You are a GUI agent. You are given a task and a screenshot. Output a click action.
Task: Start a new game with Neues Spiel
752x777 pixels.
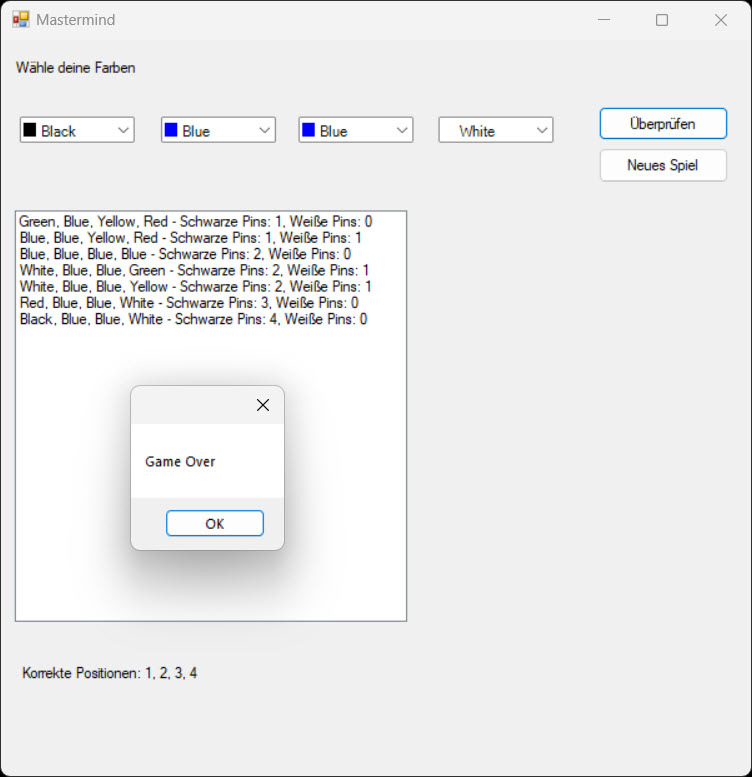pyautogui.click(x=662, y=165)
